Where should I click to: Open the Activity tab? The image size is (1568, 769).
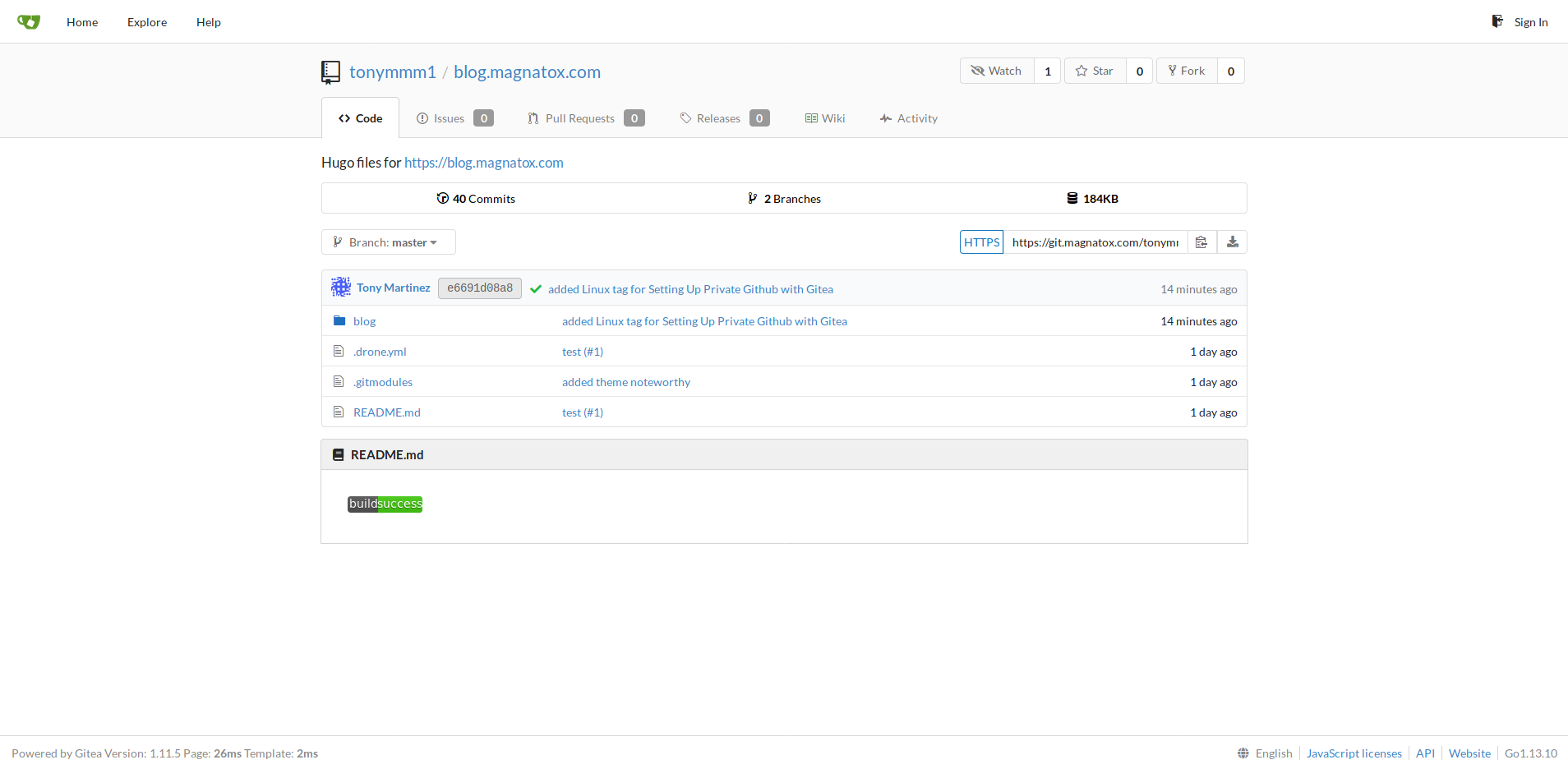pos(908,118)
